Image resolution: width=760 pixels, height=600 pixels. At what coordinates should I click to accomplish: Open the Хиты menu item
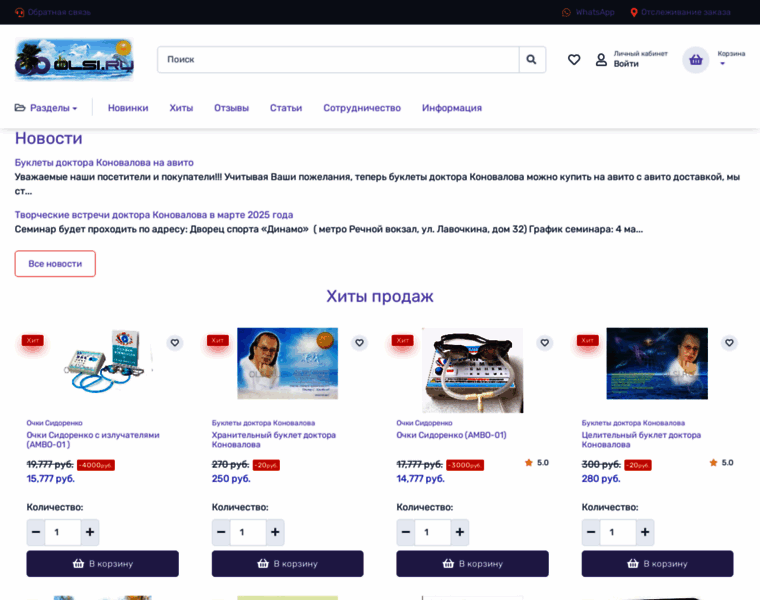point(181,108)
